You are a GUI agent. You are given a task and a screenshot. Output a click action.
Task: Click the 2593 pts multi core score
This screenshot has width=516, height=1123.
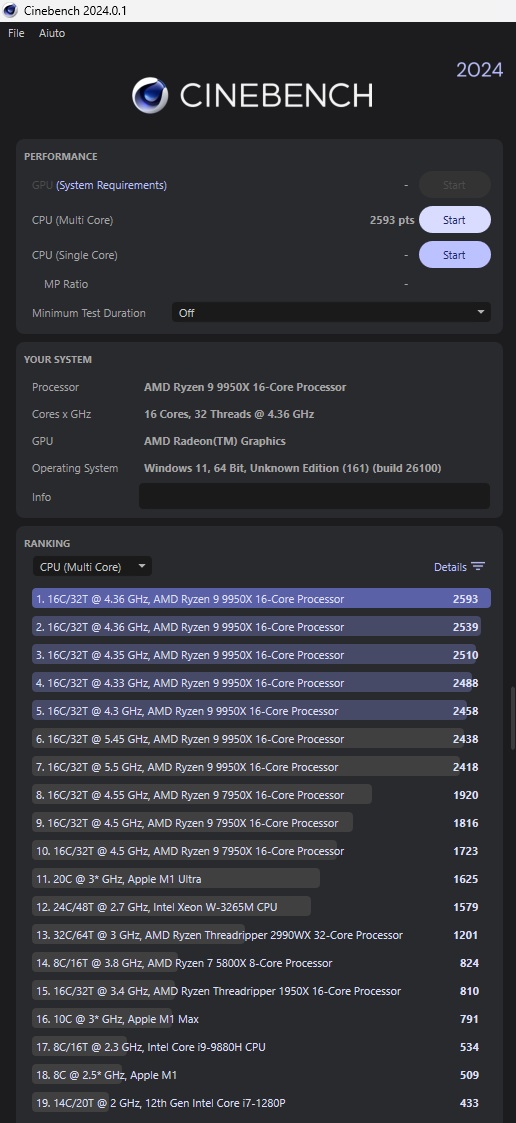pos(392,220)
